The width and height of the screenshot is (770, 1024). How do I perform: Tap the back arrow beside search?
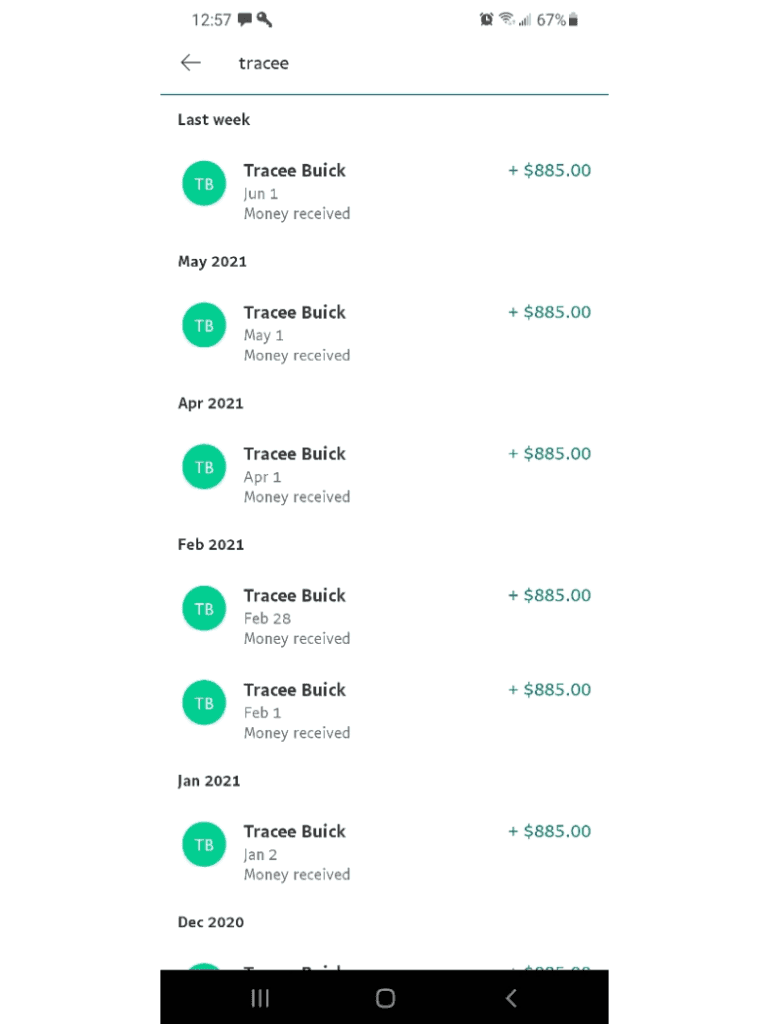[x=190, y=63]
